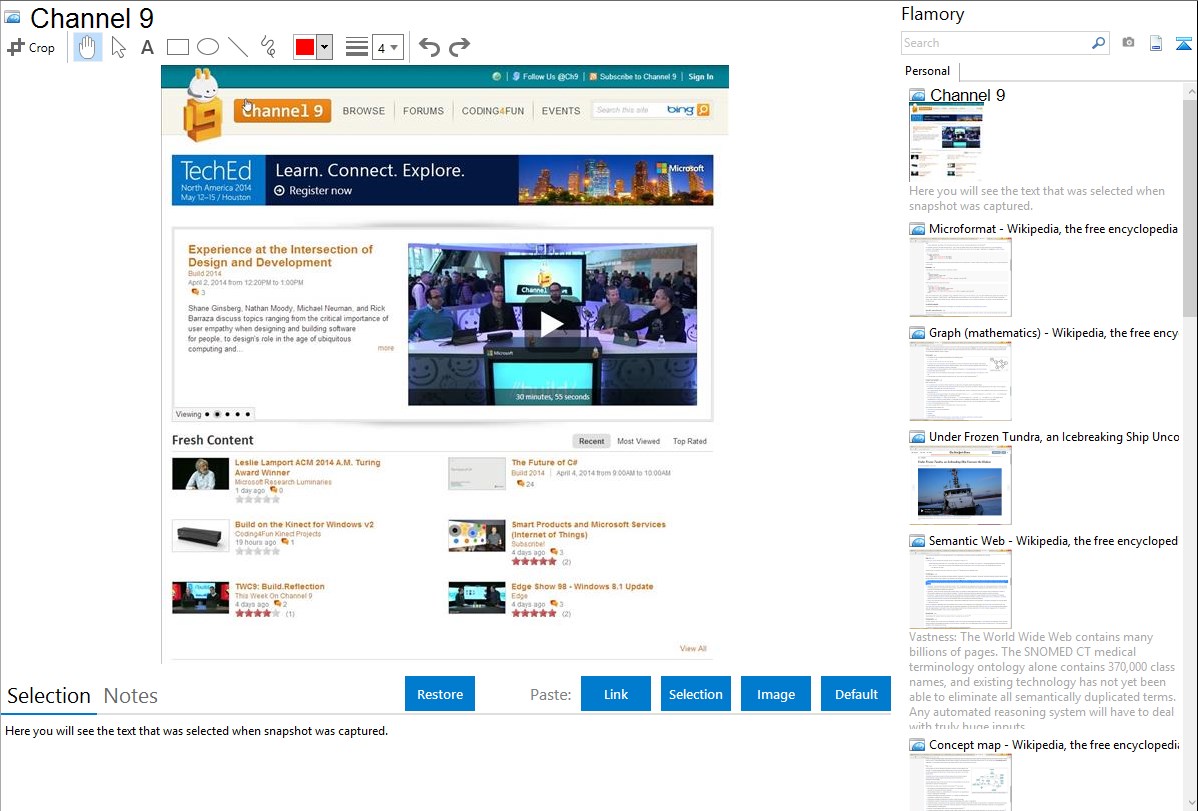Activate the hand pan tool
Screen dimensions: 1198x811
(x=88, y=47)
